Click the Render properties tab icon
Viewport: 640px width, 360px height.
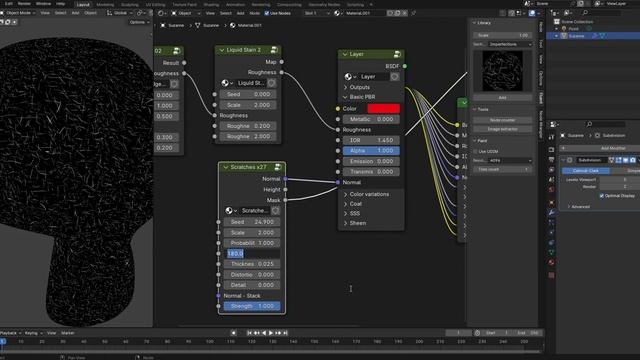(551, 149)
